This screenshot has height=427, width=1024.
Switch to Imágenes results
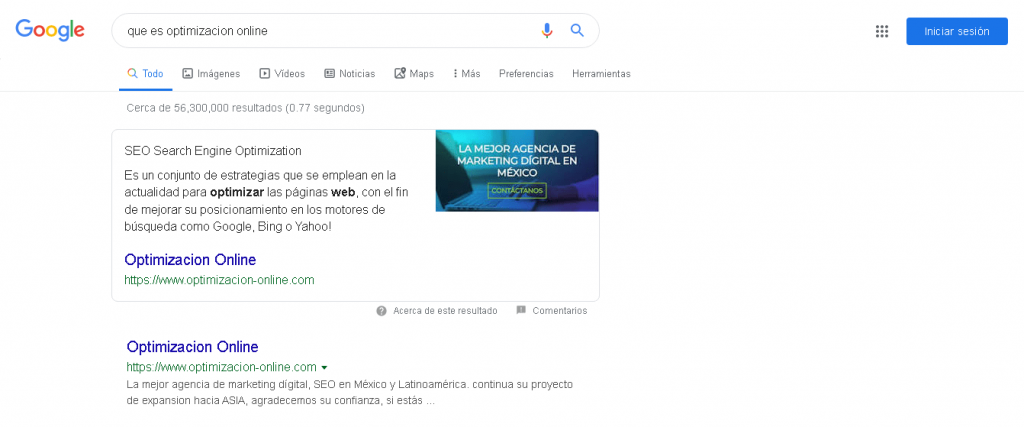211,74
